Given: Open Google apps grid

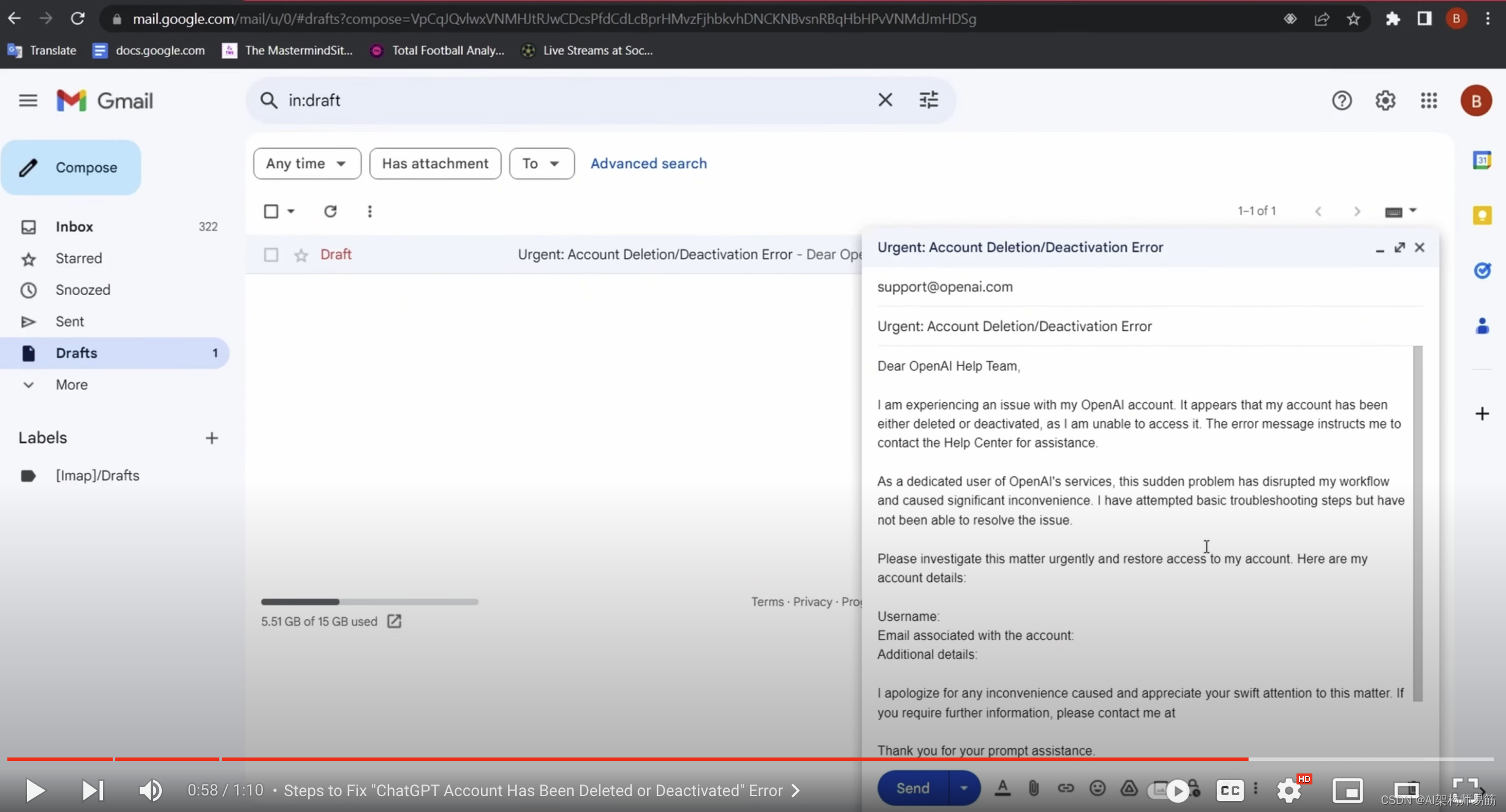Looking at the screenshot, I should pos(1429,100).
